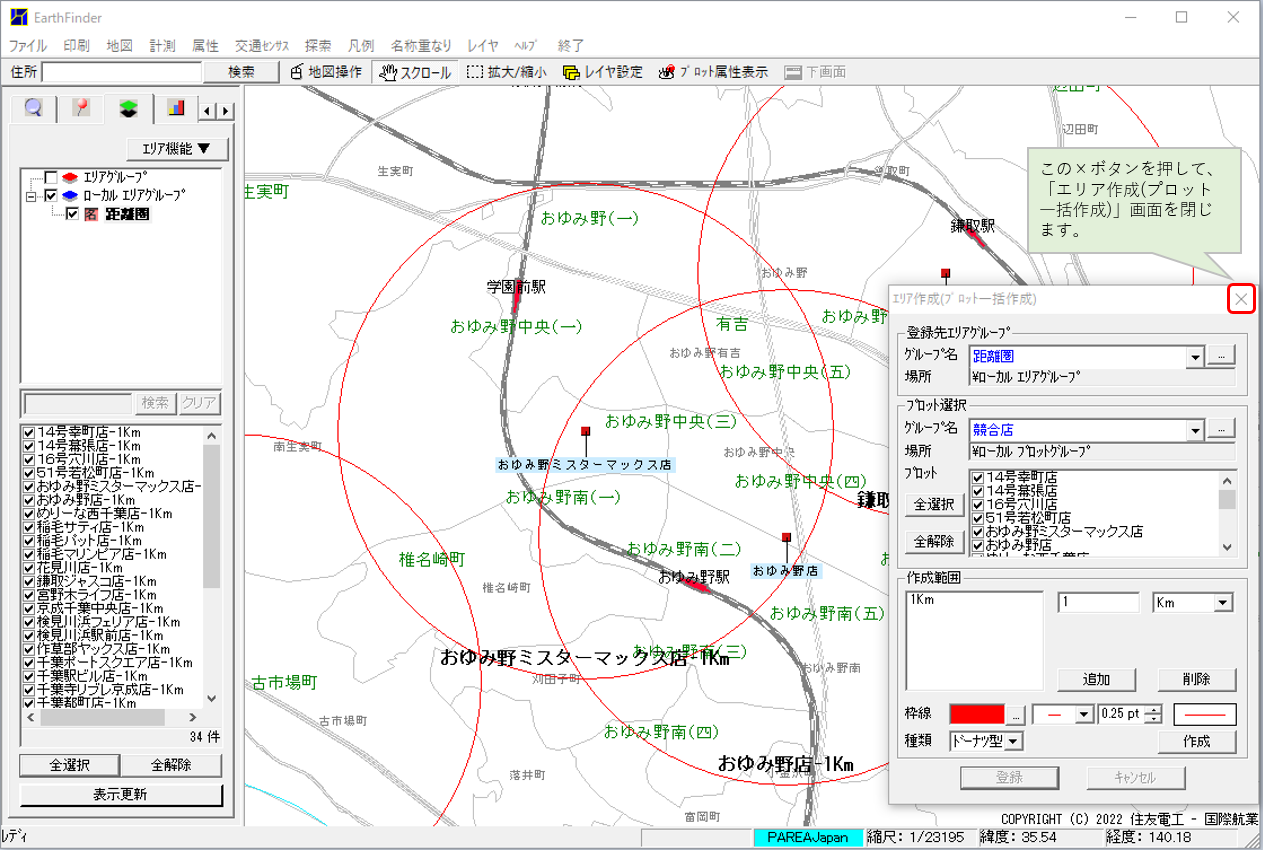Open the ファイル menu
This screenshot has height=850, width=1263.
point(28,46)
